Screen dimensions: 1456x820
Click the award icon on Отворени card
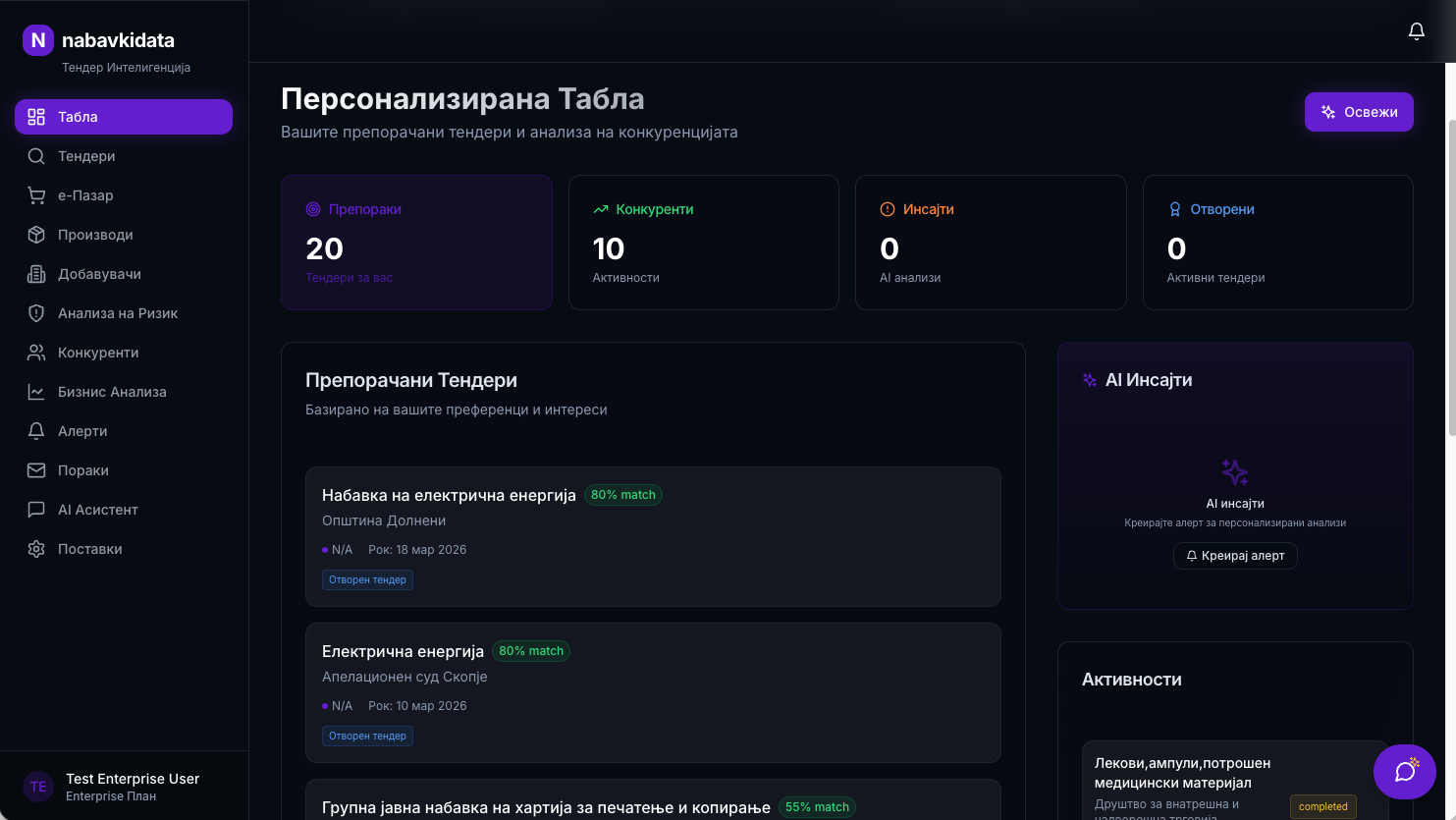(1175, 209)
